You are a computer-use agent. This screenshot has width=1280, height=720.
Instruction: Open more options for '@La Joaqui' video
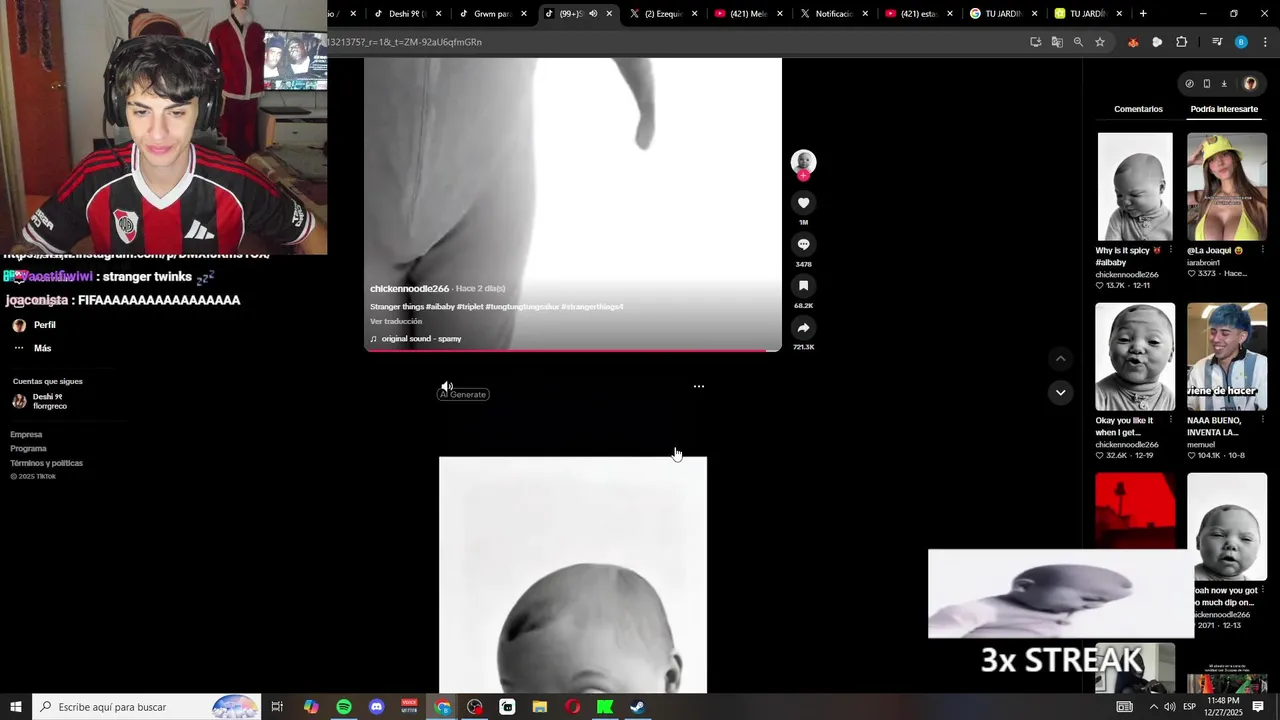point(1262,250)
